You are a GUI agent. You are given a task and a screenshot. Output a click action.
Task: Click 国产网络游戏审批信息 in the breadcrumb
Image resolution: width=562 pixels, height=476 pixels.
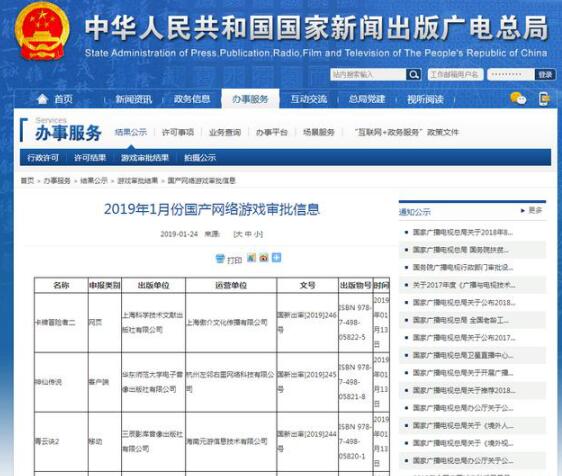click(x=202, y=181)
